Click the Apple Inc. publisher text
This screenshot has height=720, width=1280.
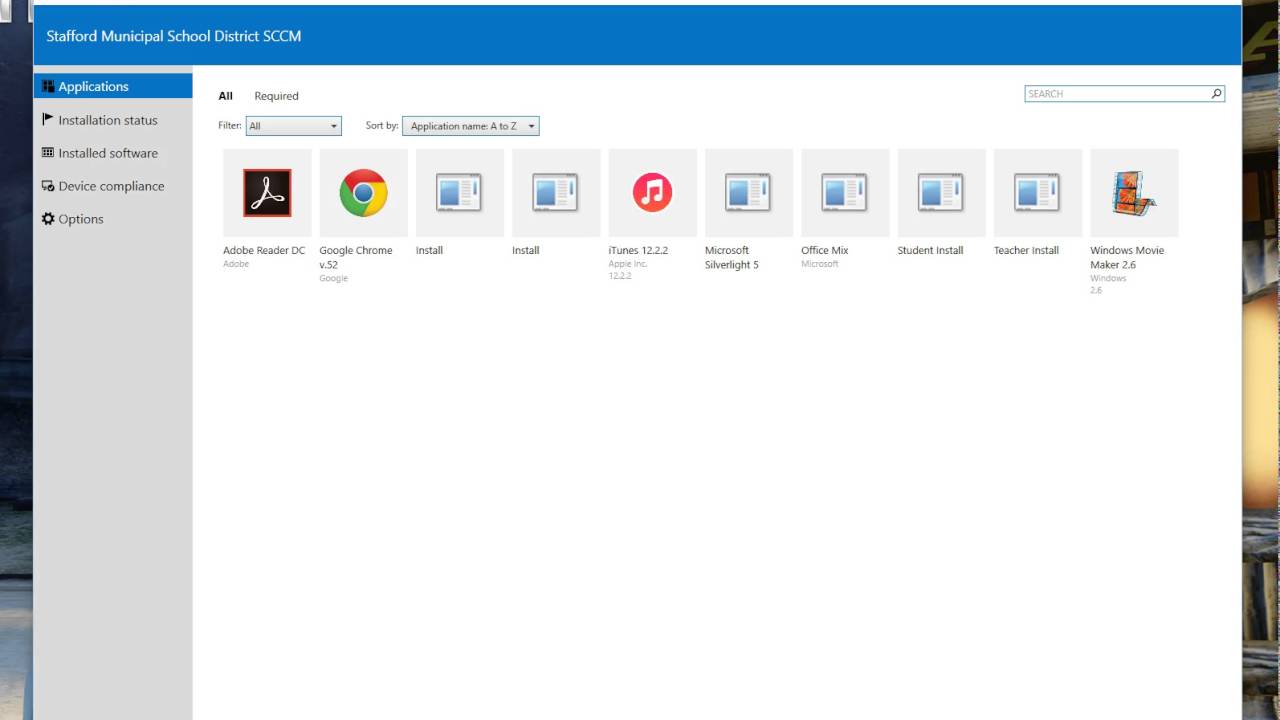coord(628,264)
